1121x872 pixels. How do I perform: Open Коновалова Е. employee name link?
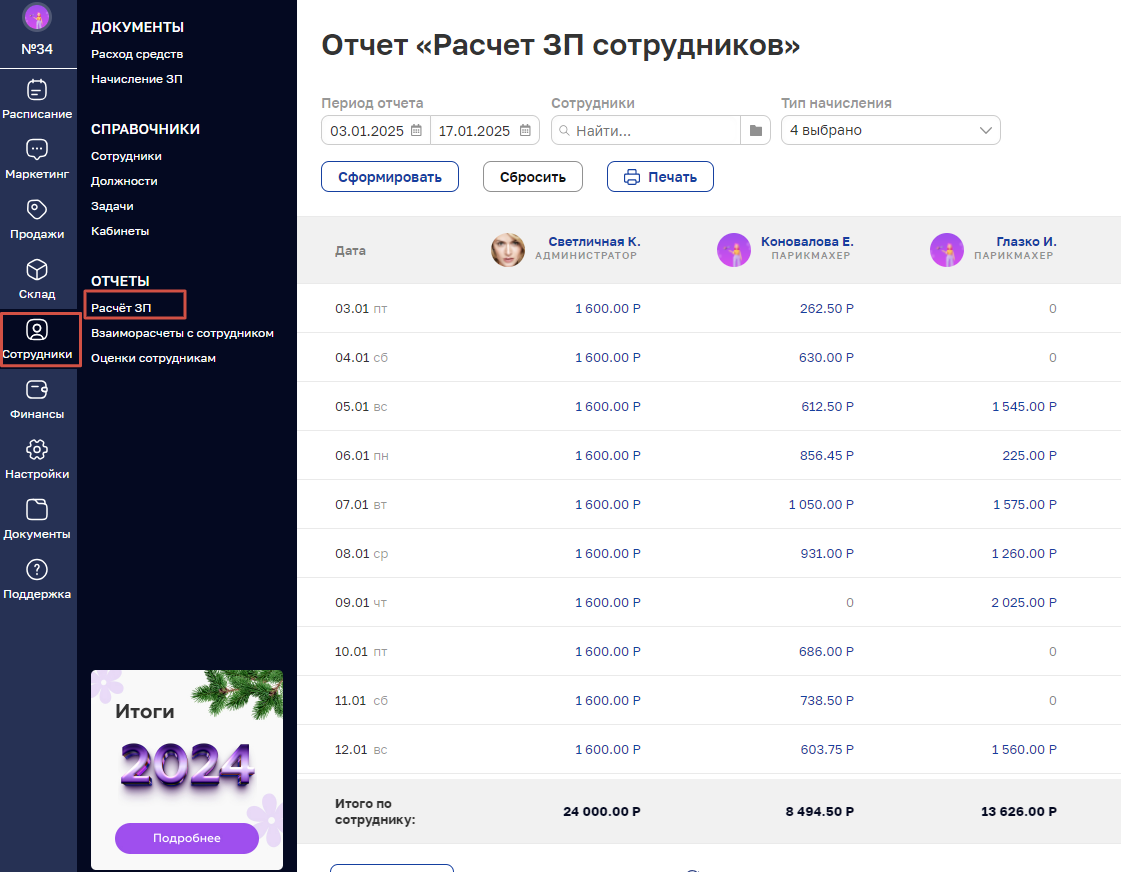tap(807, 242)
